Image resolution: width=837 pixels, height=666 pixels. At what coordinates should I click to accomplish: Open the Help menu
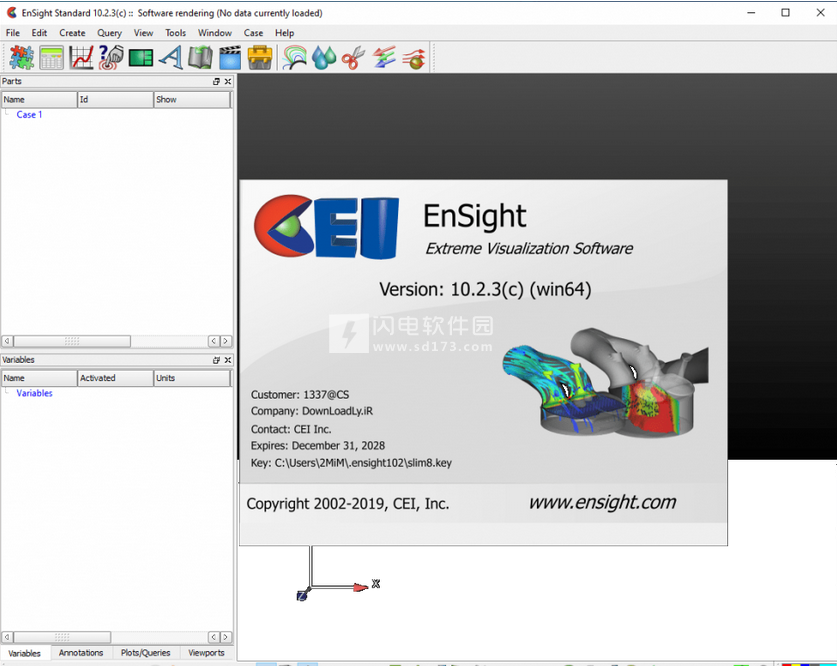pyautogui.click(x=285, y=33)
